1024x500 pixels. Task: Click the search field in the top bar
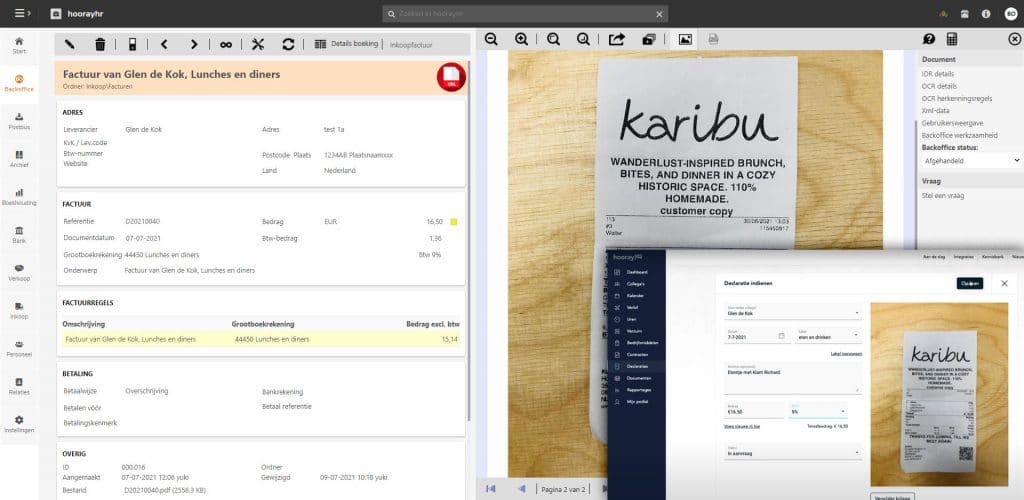click(x=524, y=14)
